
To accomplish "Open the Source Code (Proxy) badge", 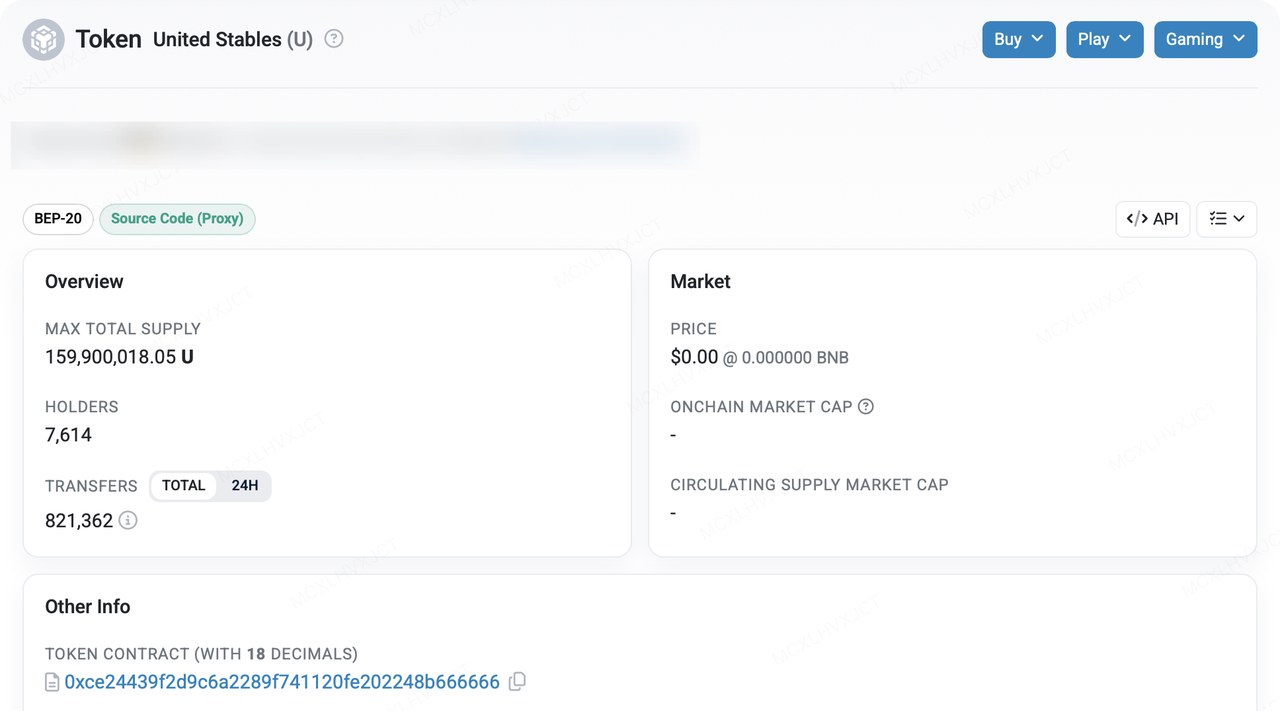I will [177, 219].
